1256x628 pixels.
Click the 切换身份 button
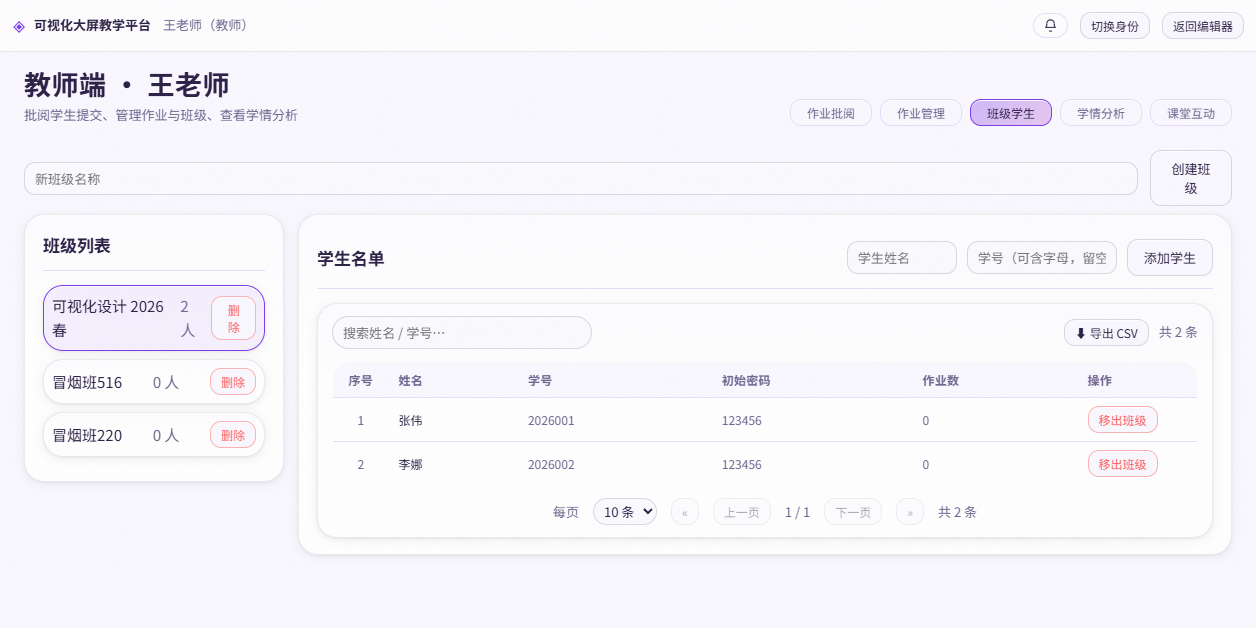coord(1115,26)
